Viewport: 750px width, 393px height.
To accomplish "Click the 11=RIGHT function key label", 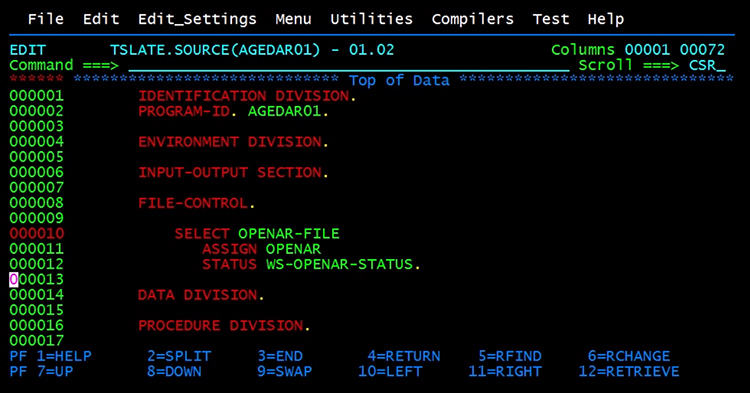I will click(x=505, y=371).
